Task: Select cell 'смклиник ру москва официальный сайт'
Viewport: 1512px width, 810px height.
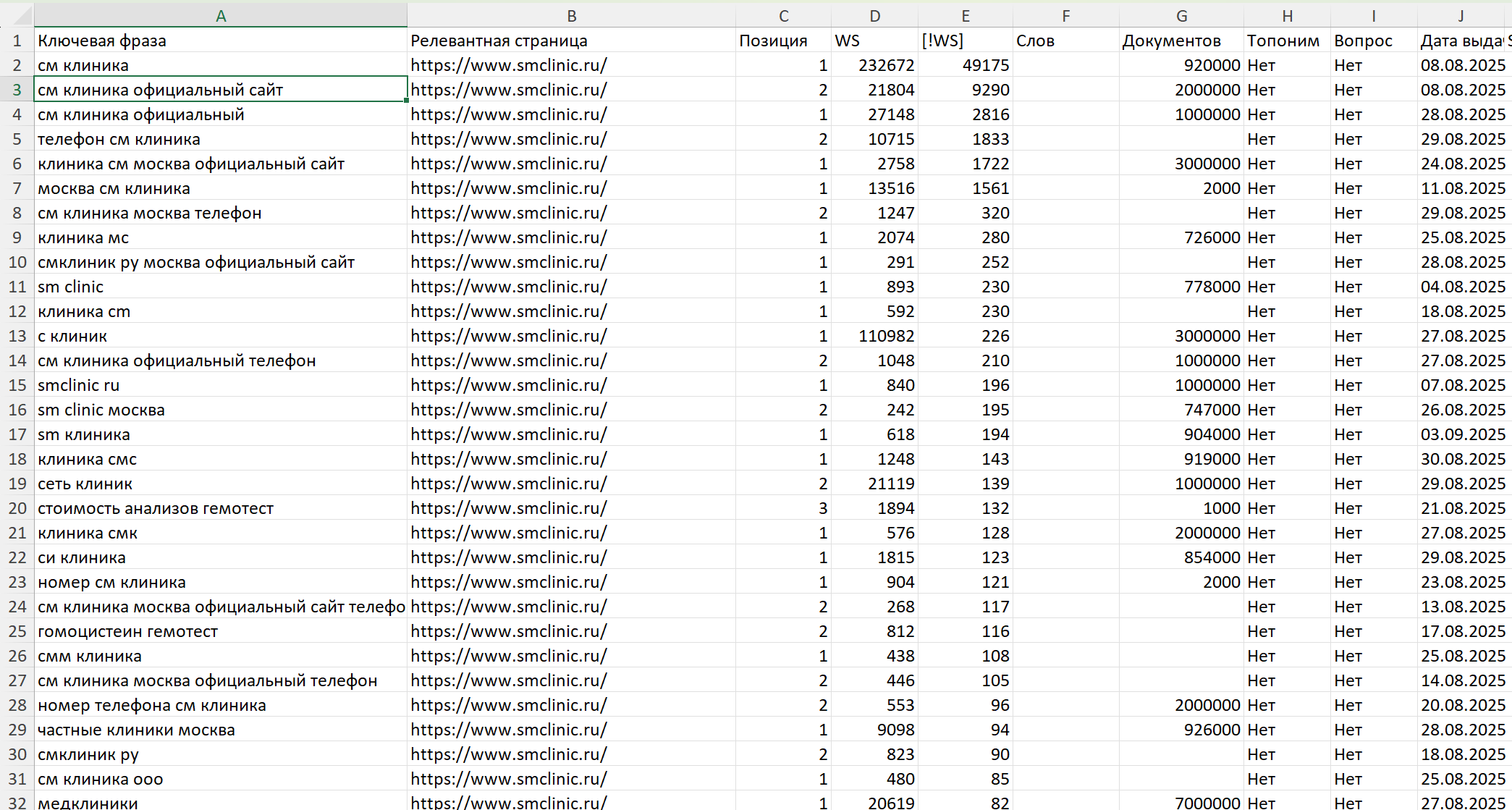Action: [x=221, y=262]
